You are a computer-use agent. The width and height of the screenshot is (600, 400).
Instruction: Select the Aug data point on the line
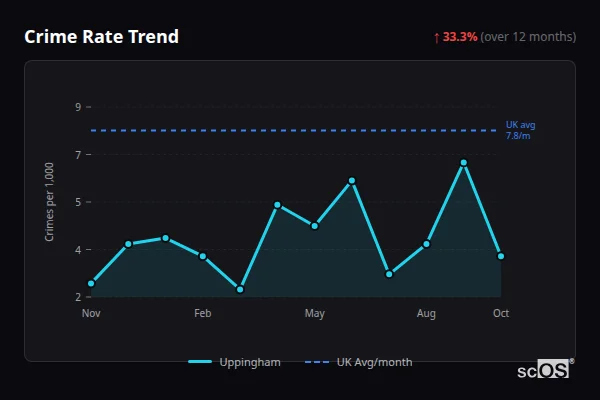click(426, 244)
